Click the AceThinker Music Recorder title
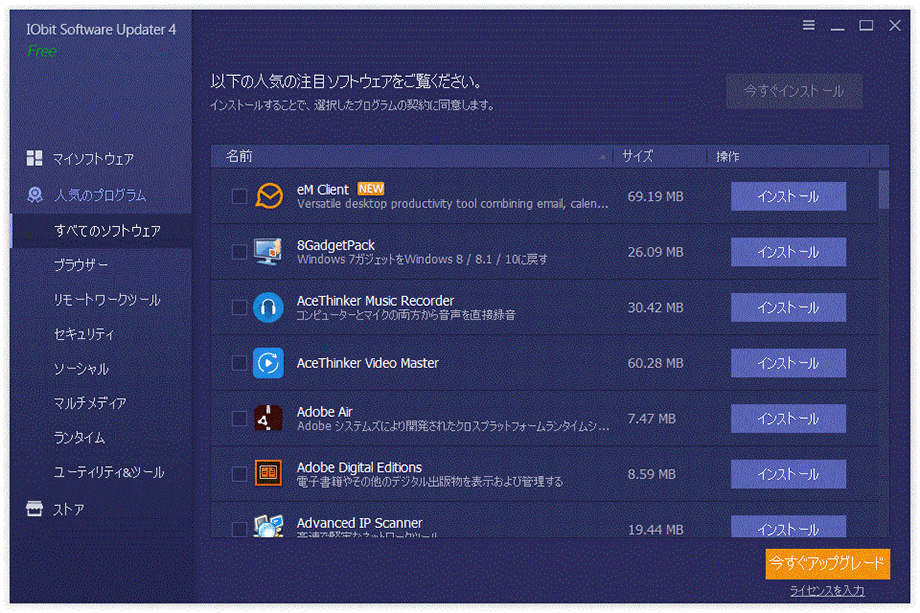 pyautogui.click(x=376, y=300)
